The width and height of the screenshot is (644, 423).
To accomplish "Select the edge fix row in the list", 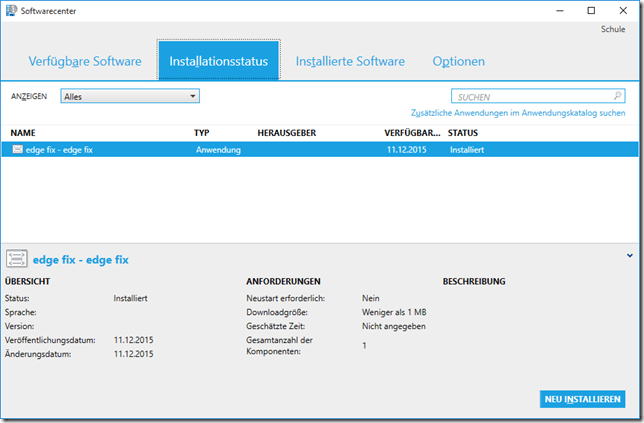I will coord(300,149).
